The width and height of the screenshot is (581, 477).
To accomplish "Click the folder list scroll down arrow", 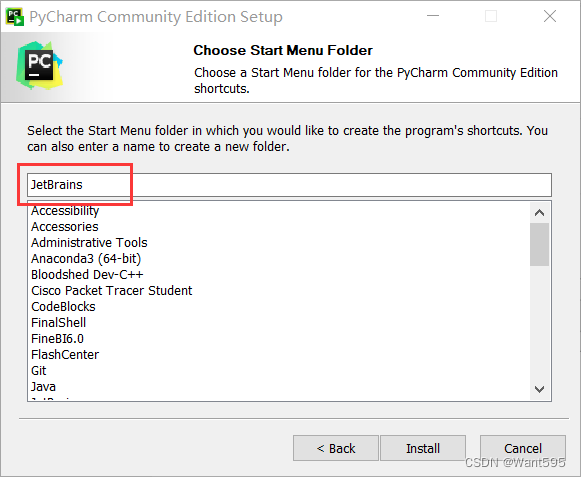I will 540,389.
